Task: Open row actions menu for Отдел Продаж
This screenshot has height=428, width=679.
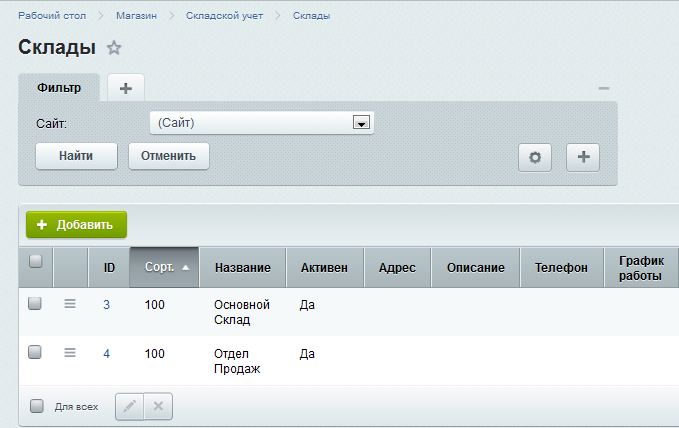Action: 70,352
